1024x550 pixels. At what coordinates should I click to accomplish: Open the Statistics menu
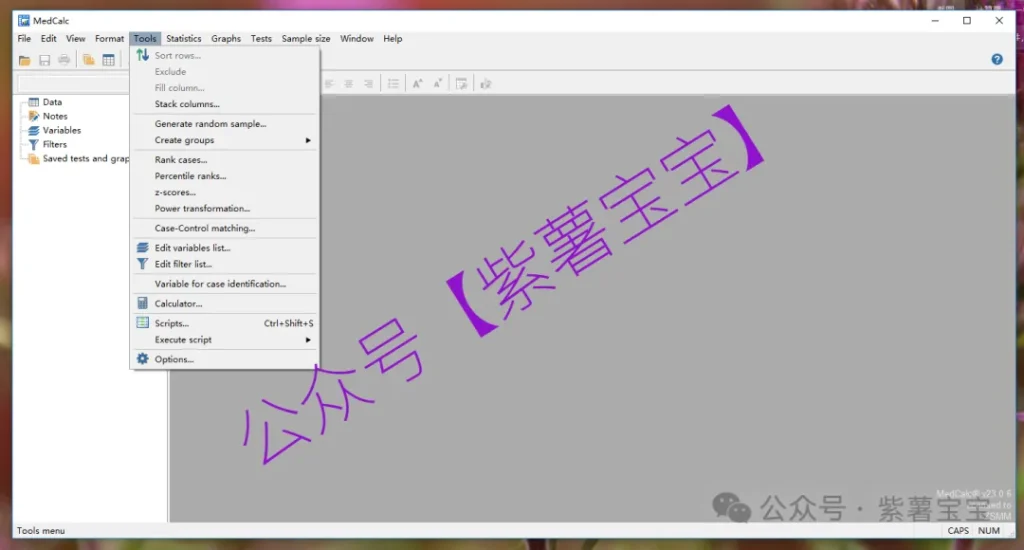[184, 39]
